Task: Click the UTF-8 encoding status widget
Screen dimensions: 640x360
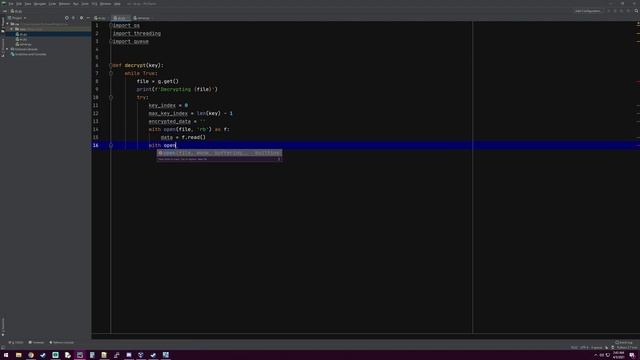Action: (584, 348)
